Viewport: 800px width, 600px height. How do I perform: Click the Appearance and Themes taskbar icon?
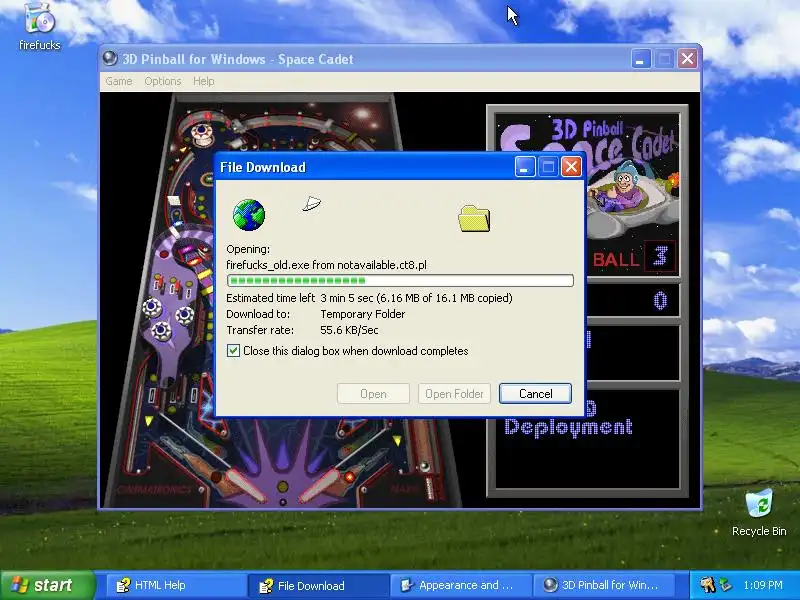pos(407,585)
